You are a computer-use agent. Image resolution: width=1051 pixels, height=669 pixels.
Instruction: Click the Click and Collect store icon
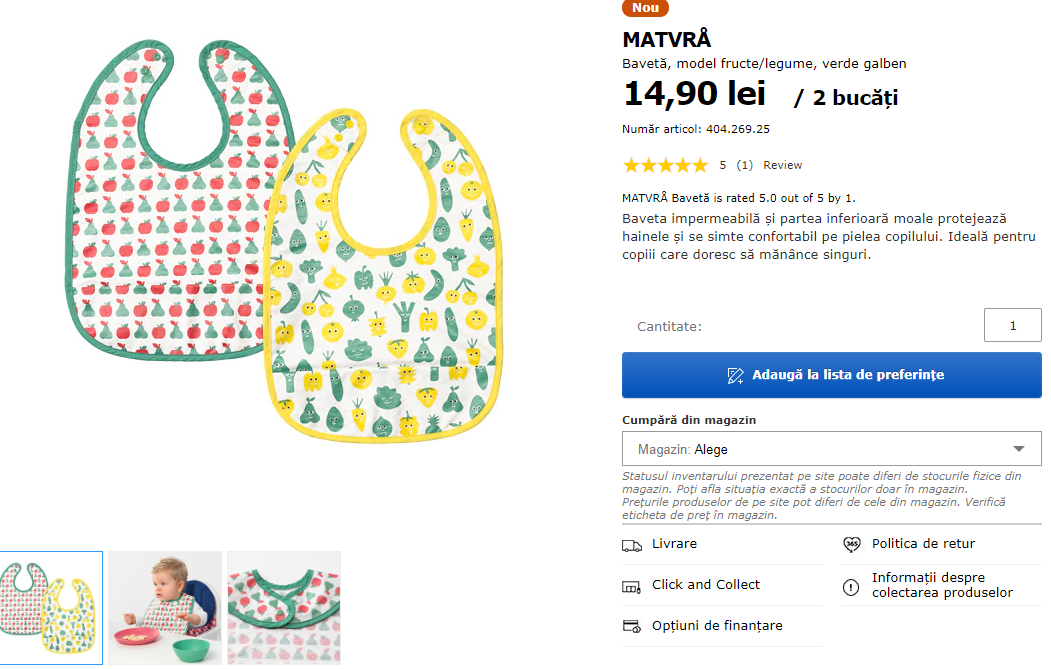pyautogui.click(x=631, y=586)
